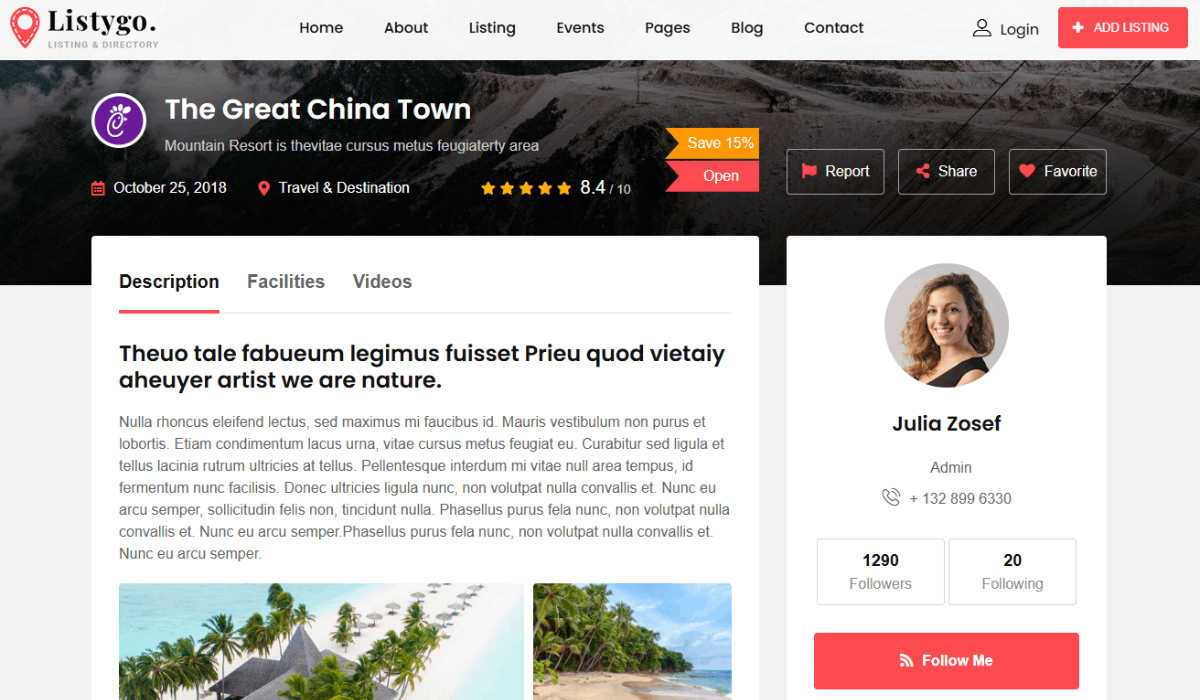This screenshot has width=1200, height=700.
Task: Open the ADD LISTING button
Action: (x=1120, y=28)
